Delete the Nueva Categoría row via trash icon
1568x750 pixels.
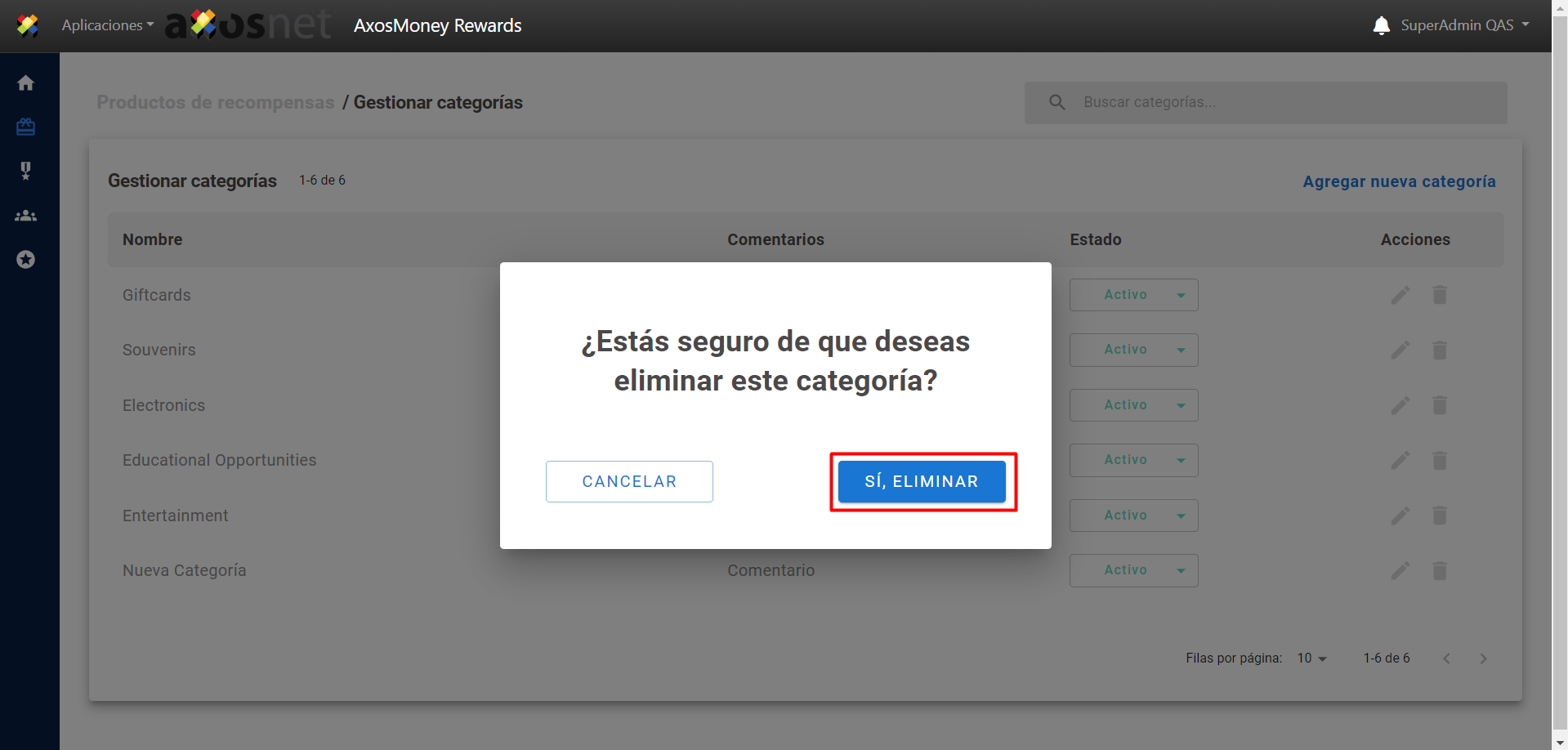pyautogui.click(x=1440, y=571)
